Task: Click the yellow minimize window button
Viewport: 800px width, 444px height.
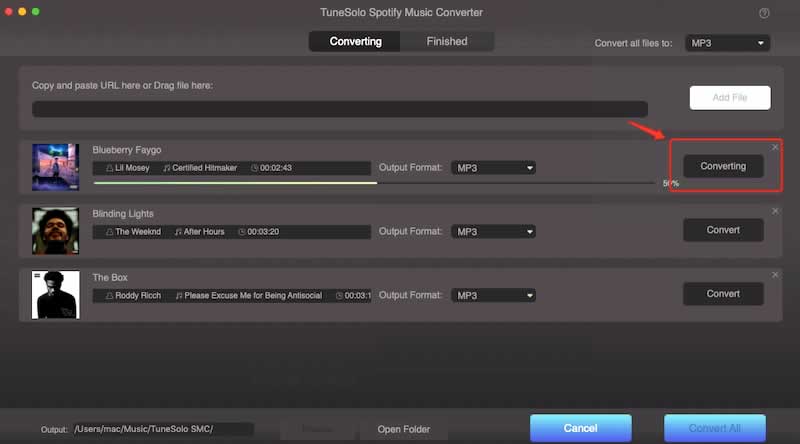Action: point(22,11)
